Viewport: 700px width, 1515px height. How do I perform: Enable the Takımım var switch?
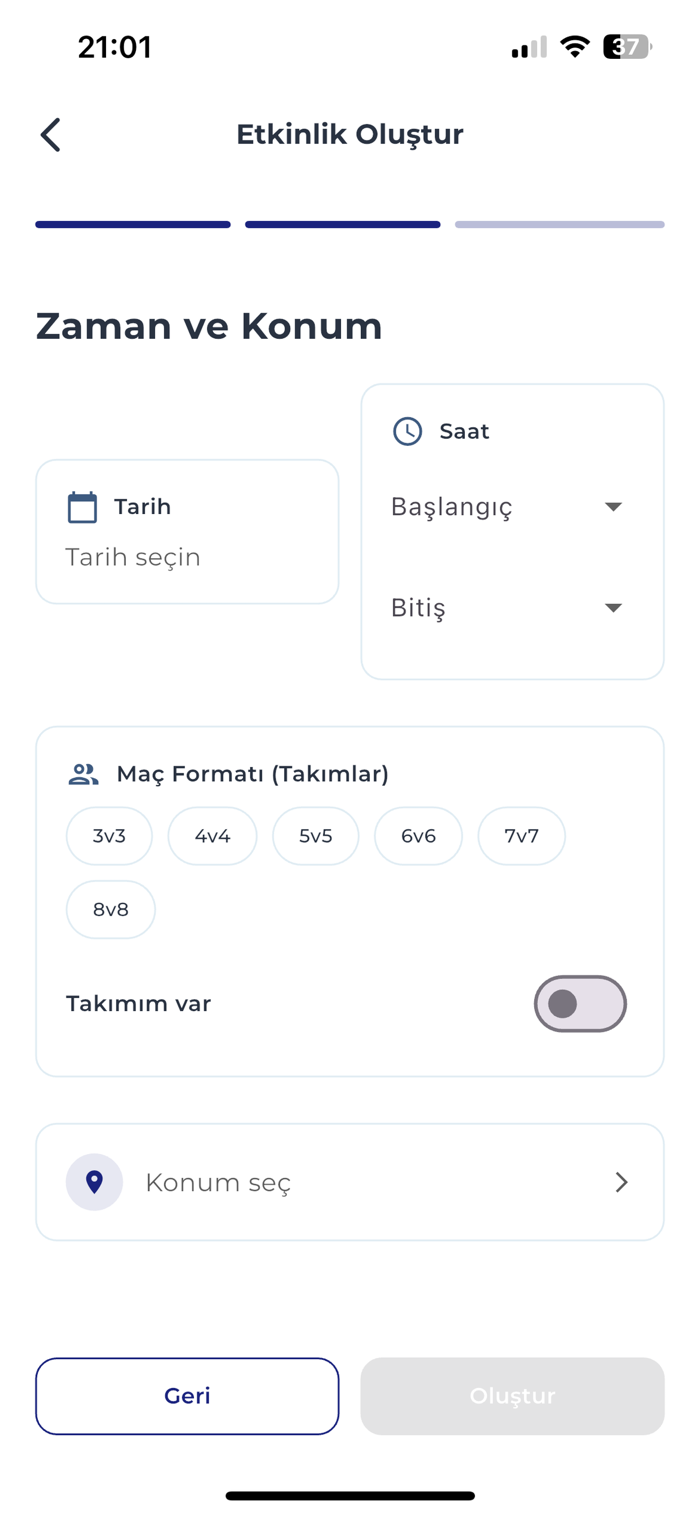pyautogui.click(x=580, y=1004)
